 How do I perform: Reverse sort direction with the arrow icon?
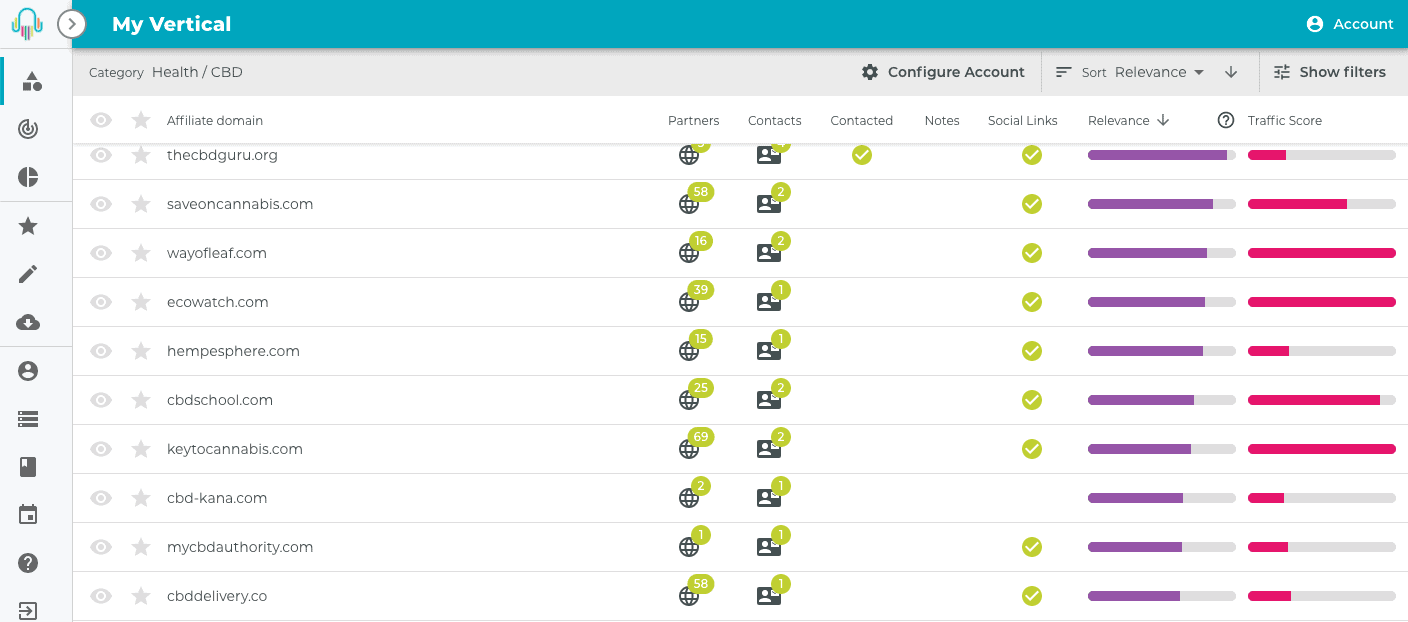[1231, 72]
